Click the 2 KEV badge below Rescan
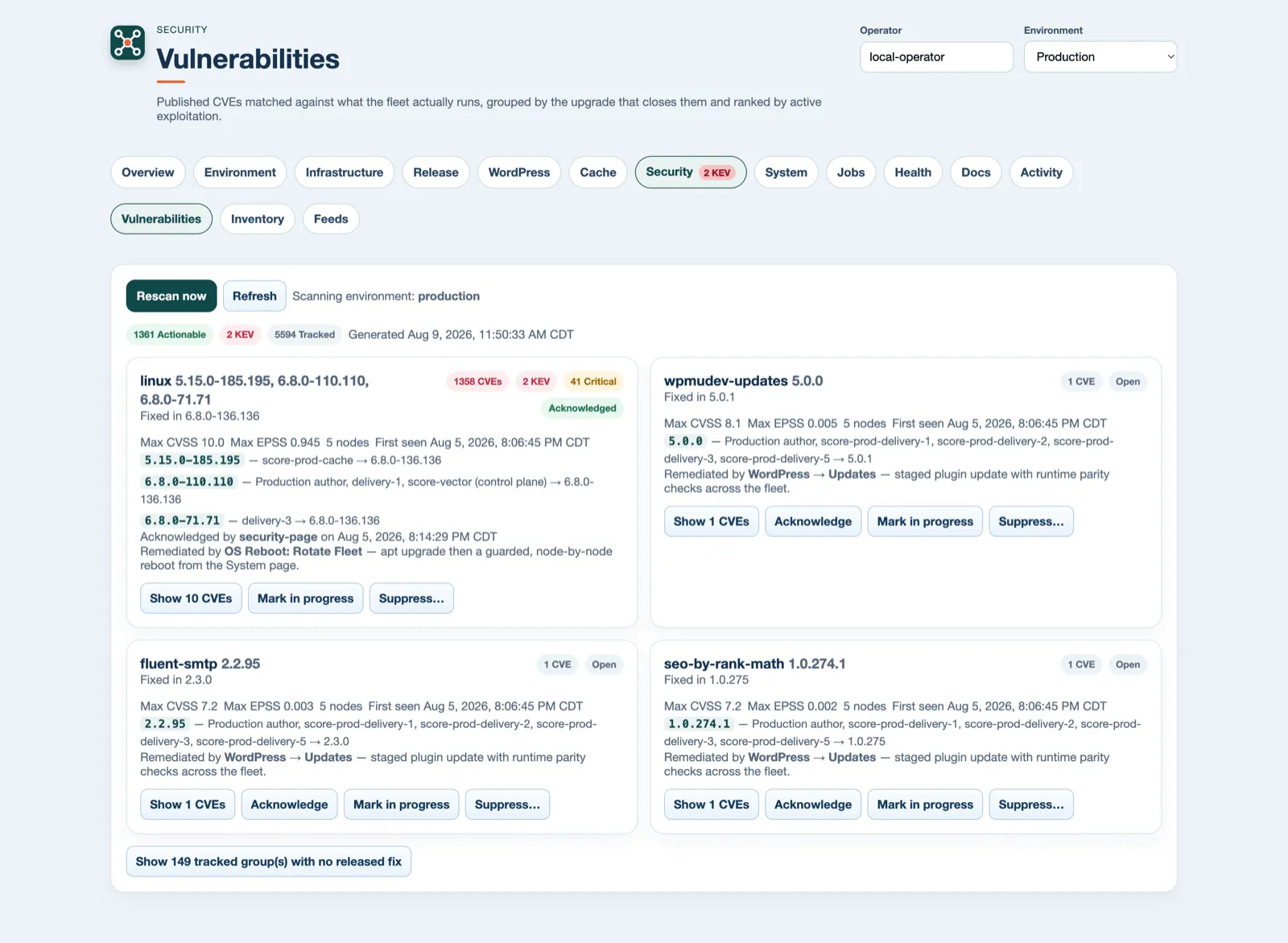 [240, 335]
